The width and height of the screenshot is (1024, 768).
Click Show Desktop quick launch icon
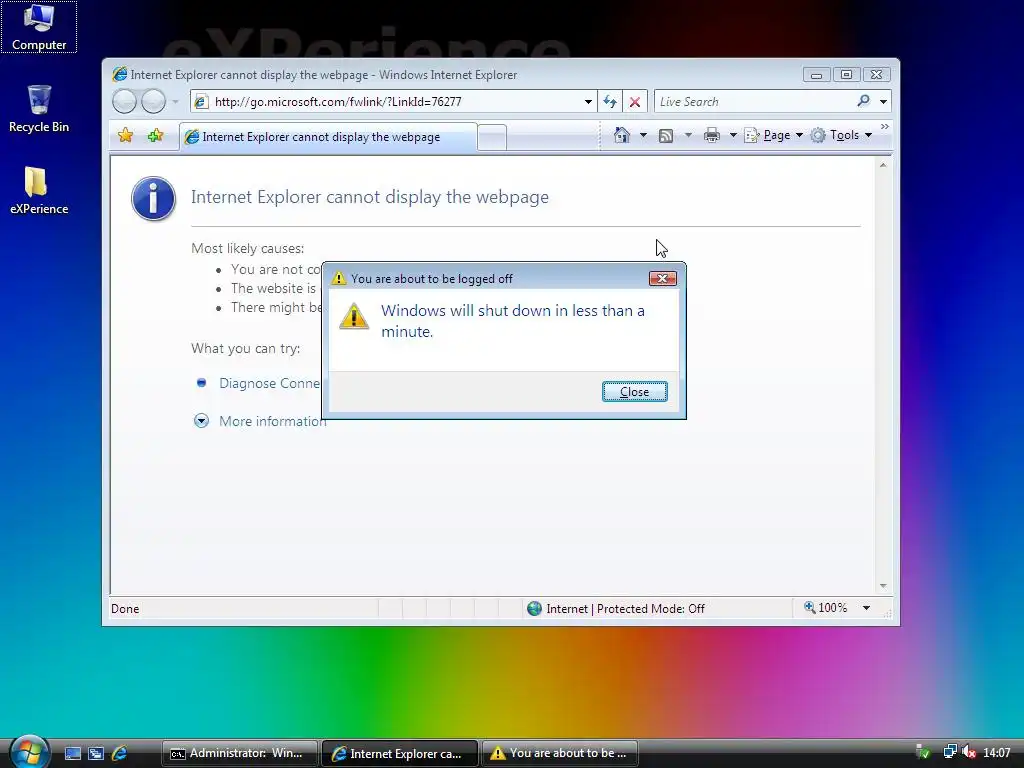[72, 754]
